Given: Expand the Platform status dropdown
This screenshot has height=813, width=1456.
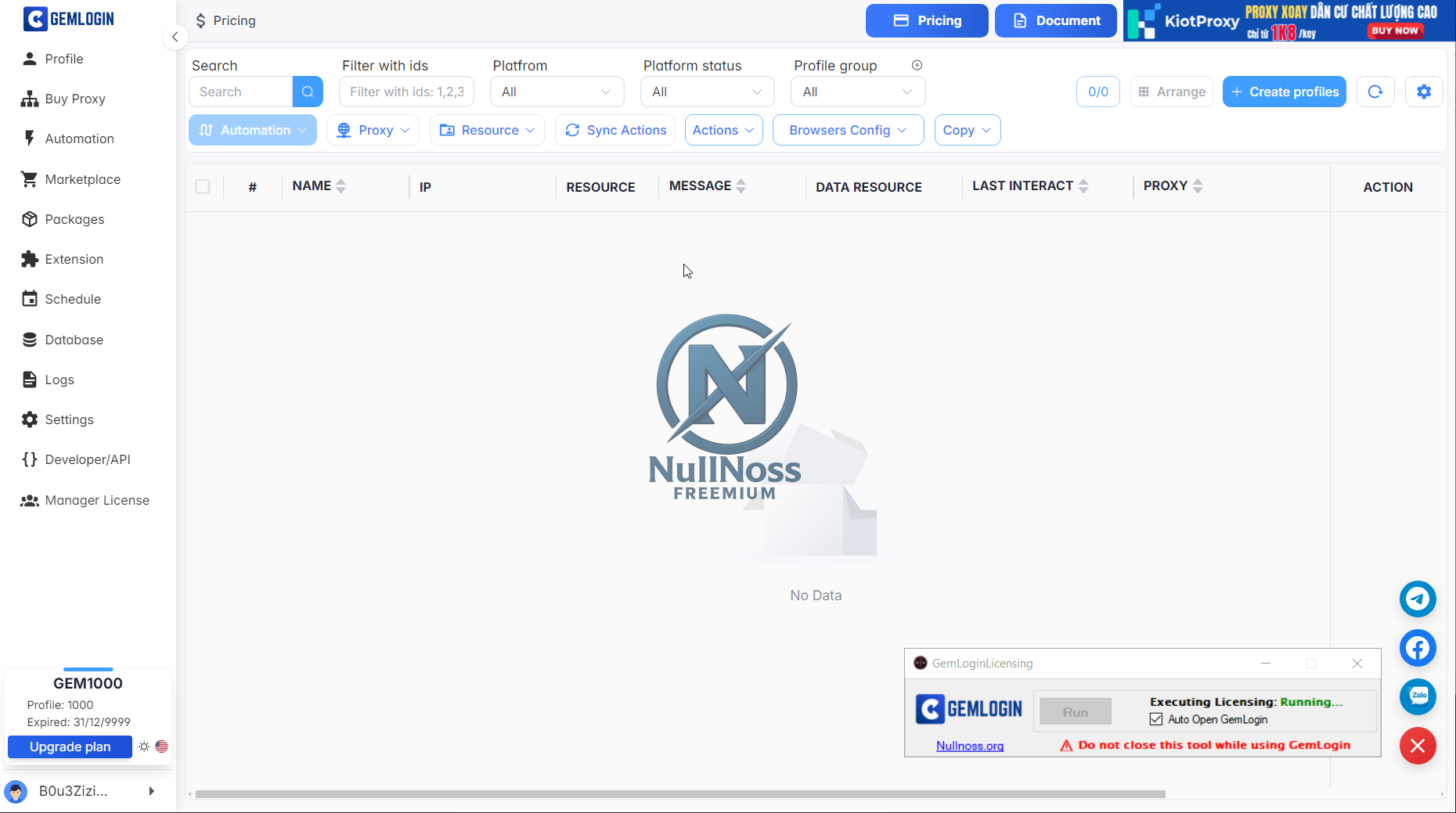Looking at the screenshot, I should [707, 92].
